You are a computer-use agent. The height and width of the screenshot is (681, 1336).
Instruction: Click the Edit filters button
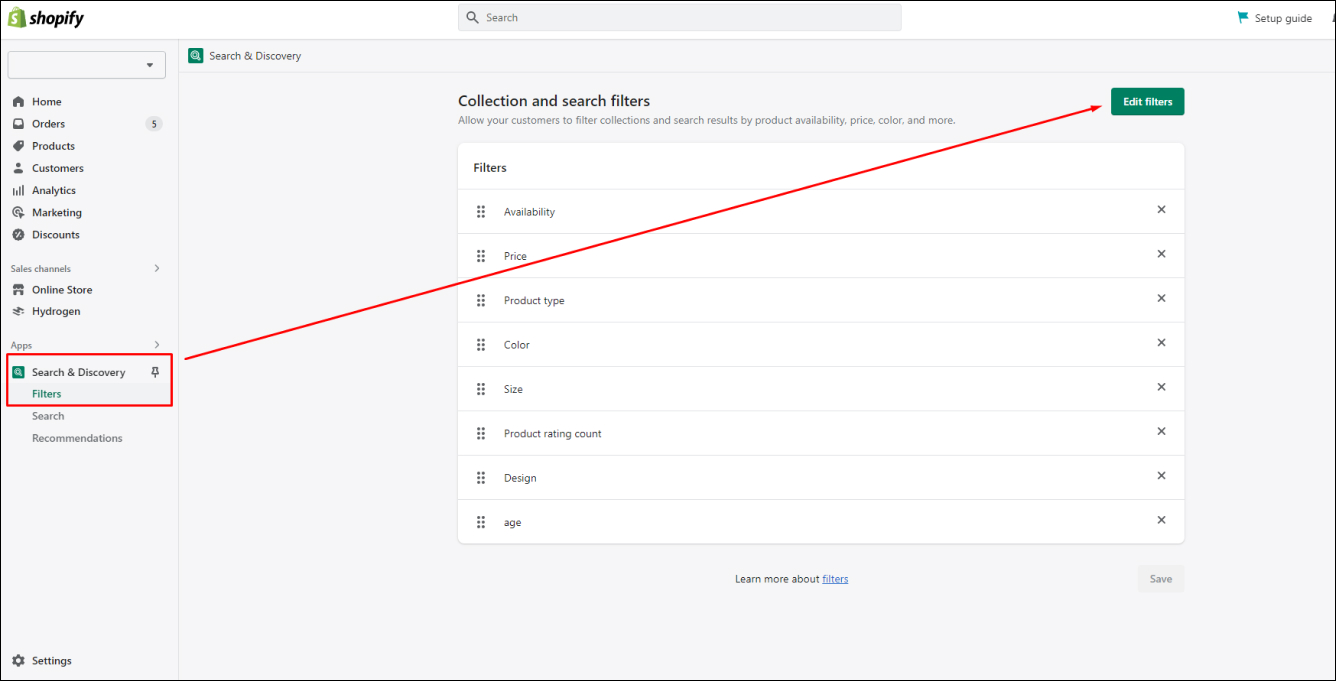click(x=1147, y=102)
